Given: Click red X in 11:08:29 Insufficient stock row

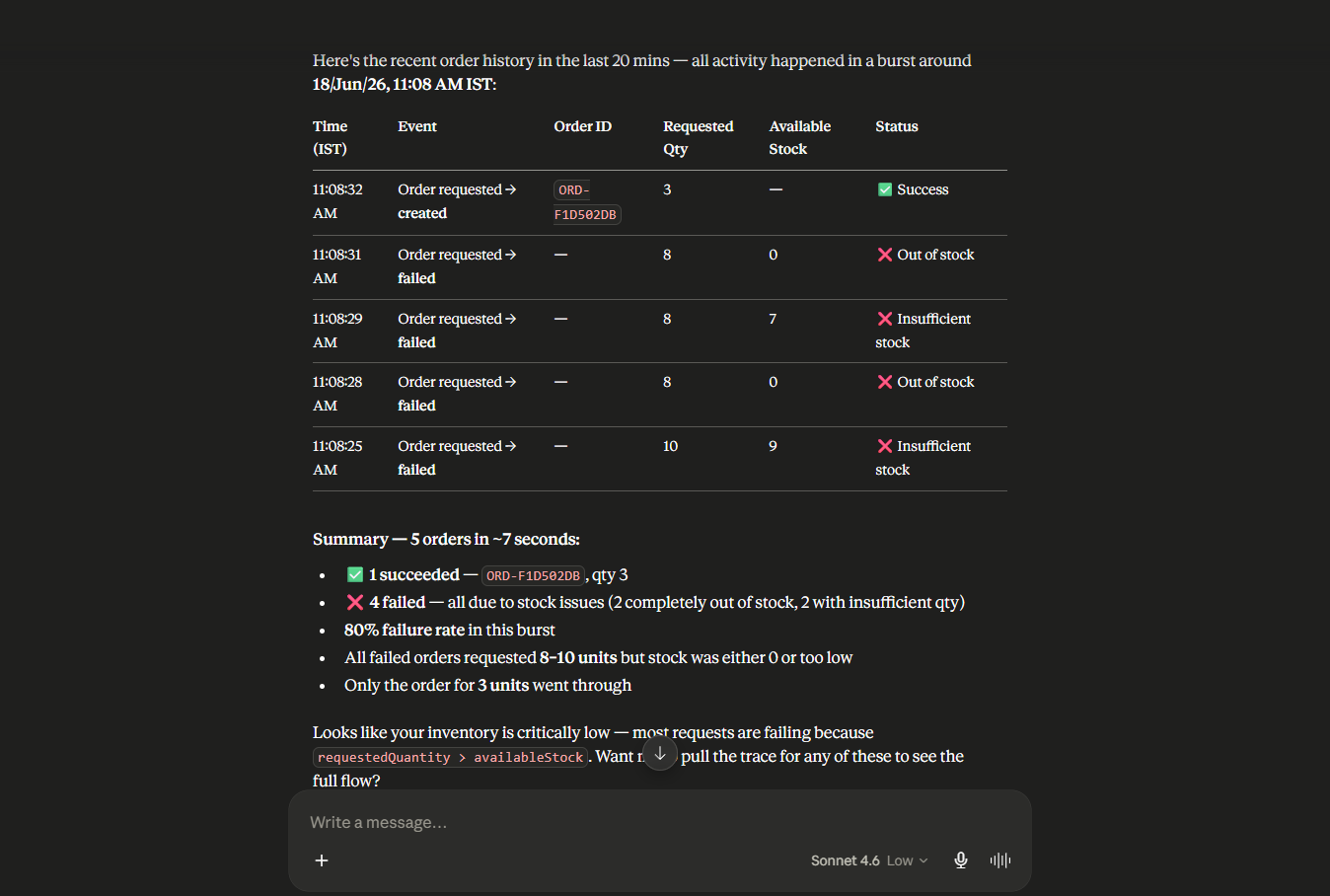Looking at the screenshot, I should point(885,319).
